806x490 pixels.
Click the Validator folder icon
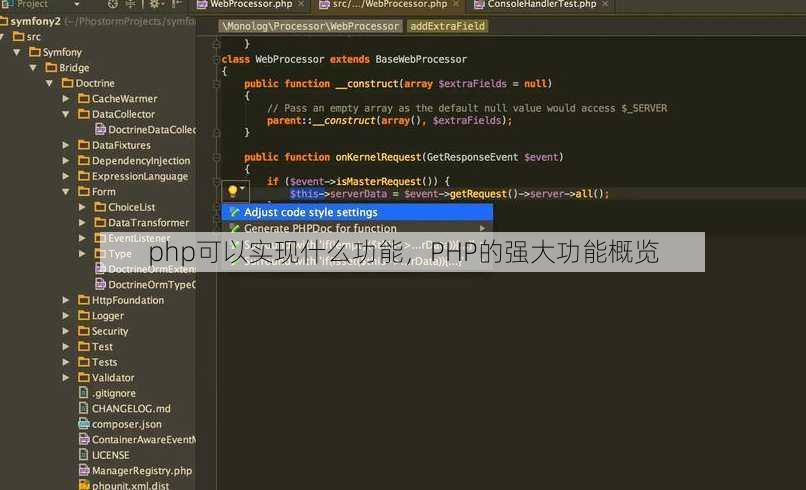[x=84, y=377]
